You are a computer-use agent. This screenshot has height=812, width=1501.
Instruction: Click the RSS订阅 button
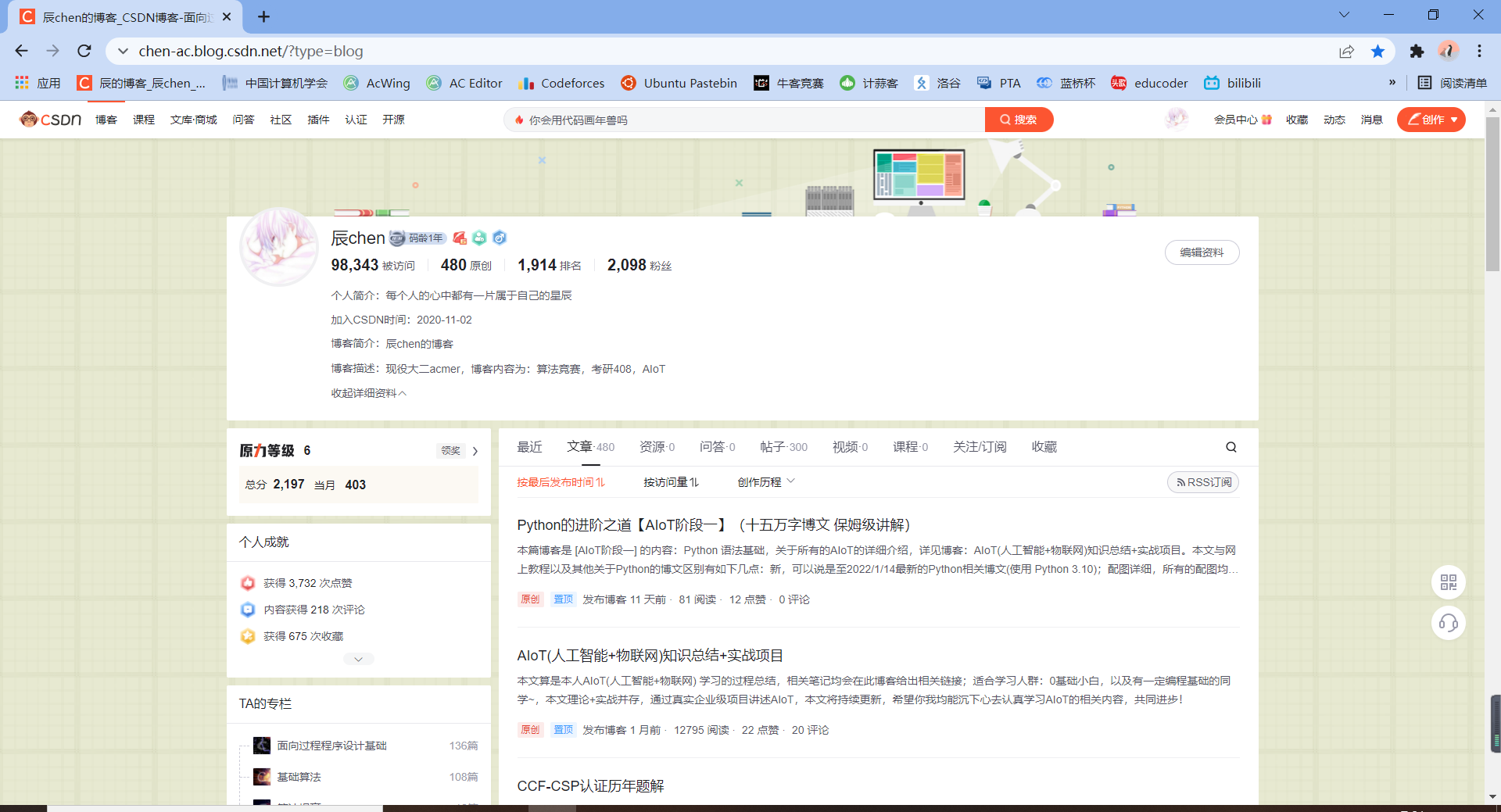click(x=1203, y=482)
